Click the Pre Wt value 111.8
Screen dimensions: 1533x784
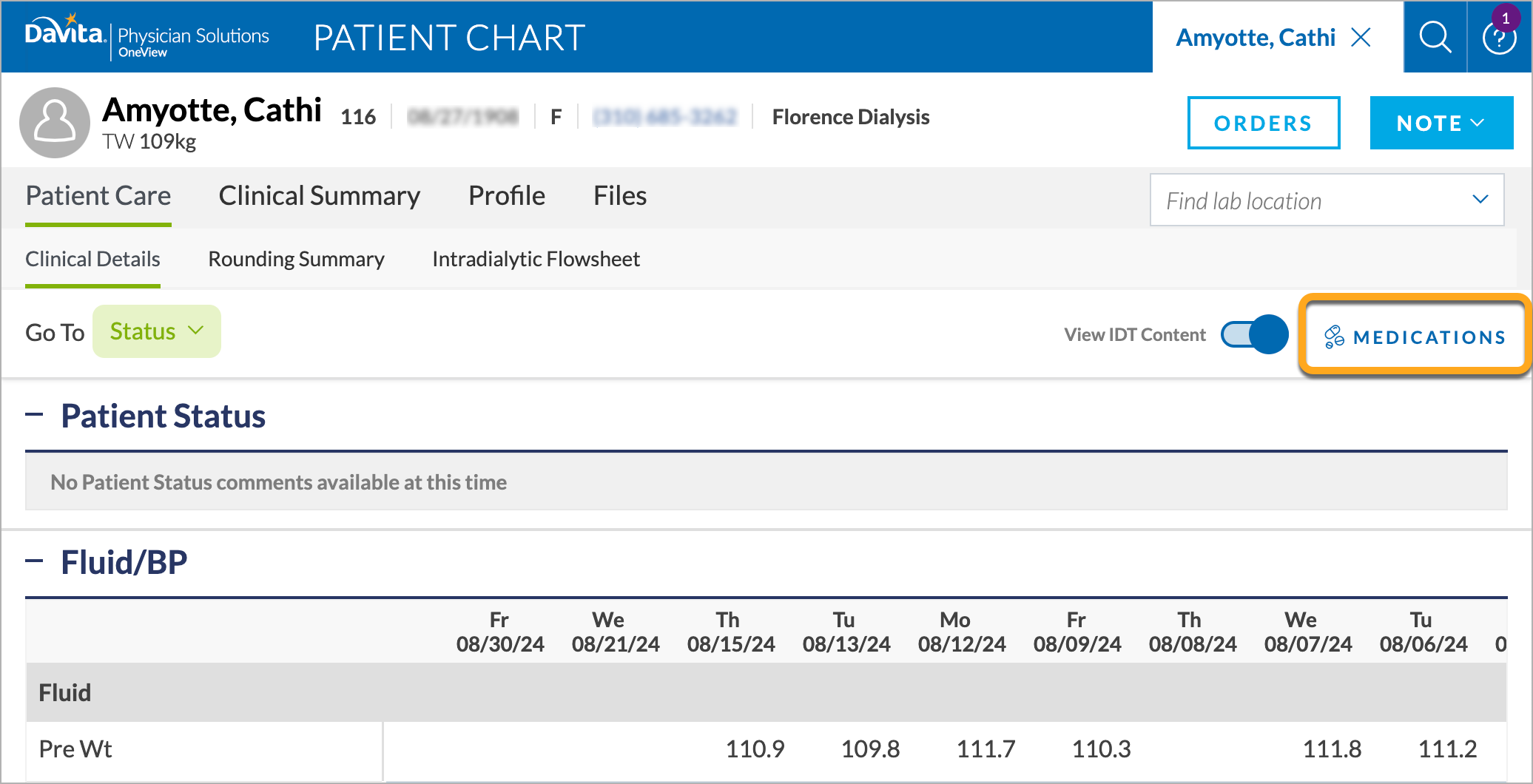coord(1332,748)
